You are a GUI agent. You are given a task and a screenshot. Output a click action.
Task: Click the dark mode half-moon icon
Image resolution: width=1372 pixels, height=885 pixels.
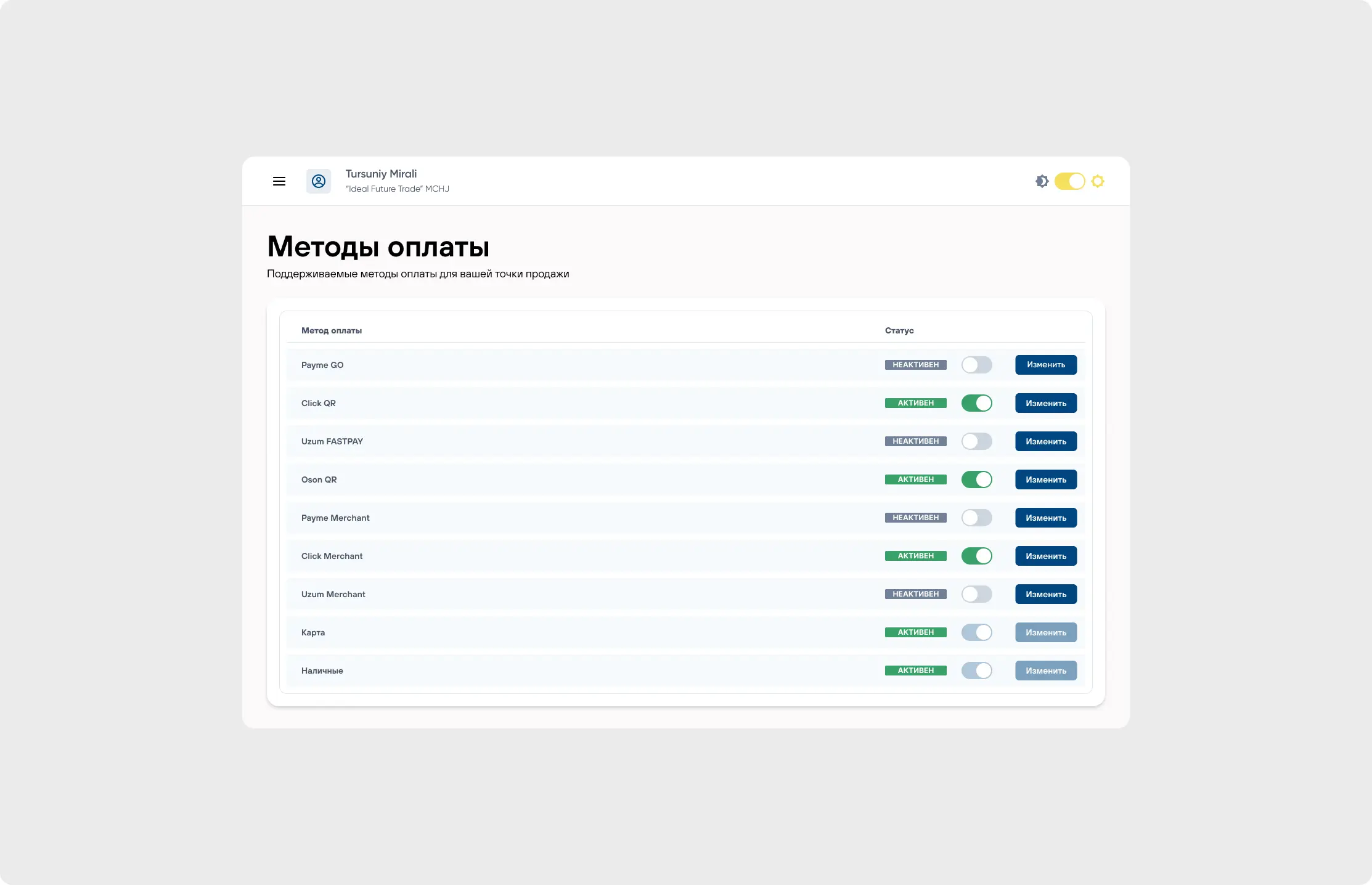pos(1042,181)
